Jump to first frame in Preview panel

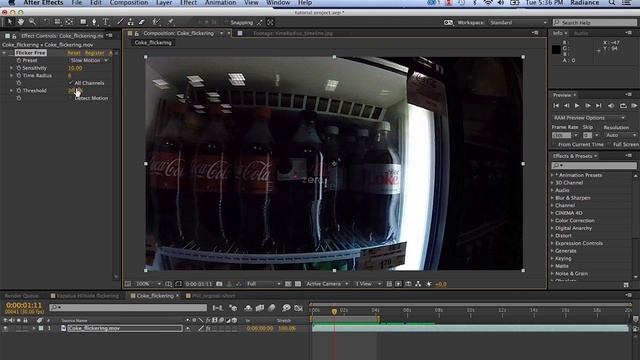click(x=556, y=106)
